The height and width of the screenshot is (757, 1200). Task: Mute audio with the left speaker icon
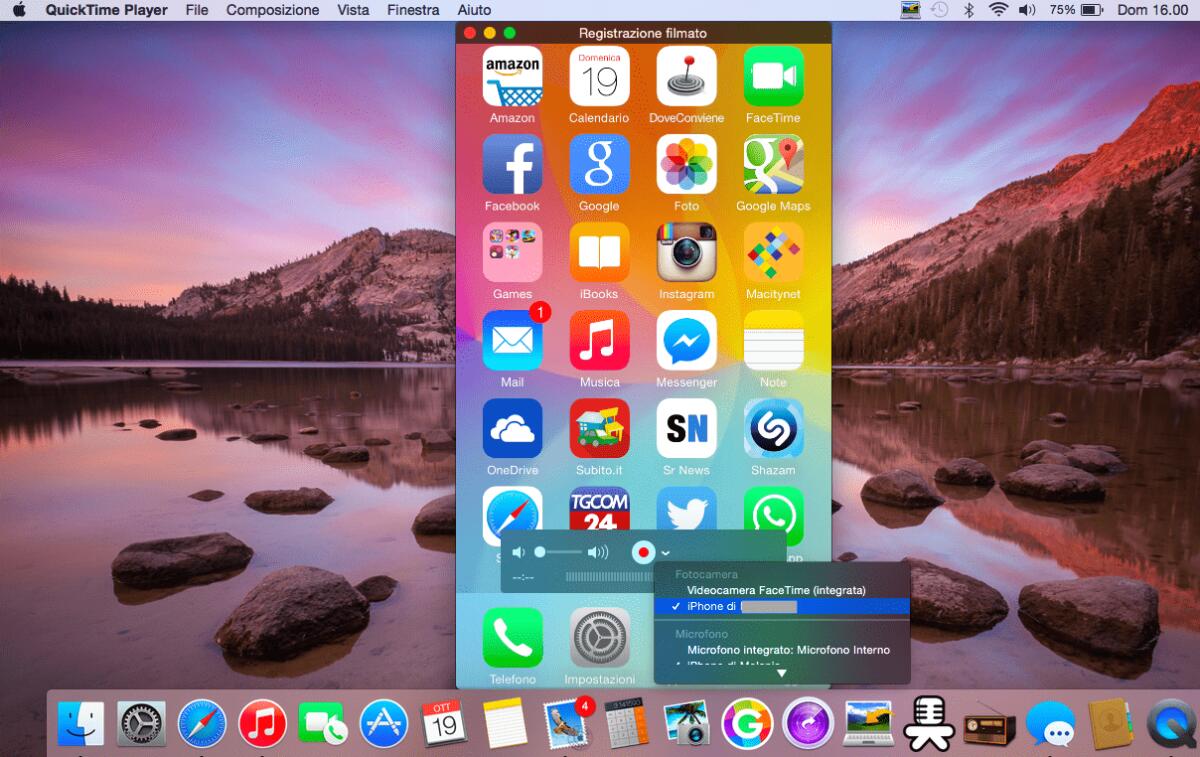tap(519, 551)
